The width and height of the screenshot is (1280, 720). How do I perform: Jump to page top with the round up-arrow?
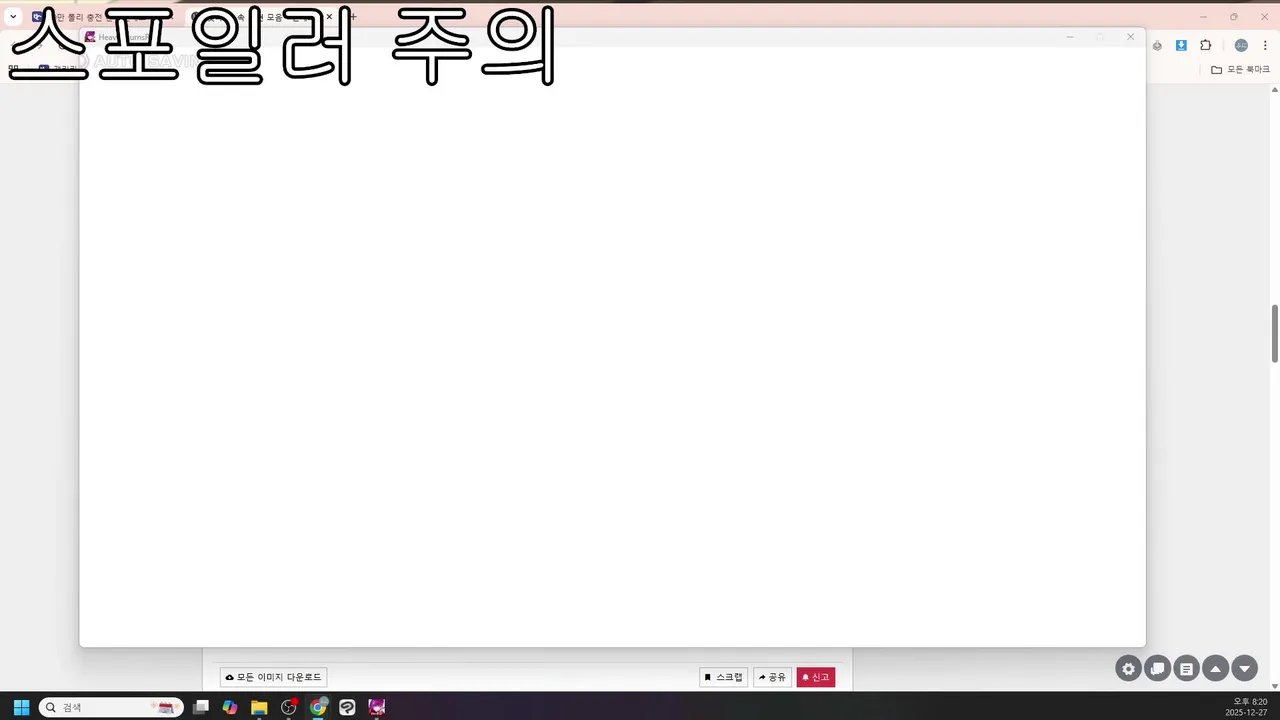pyautogui.click(x=1215, y=669)
